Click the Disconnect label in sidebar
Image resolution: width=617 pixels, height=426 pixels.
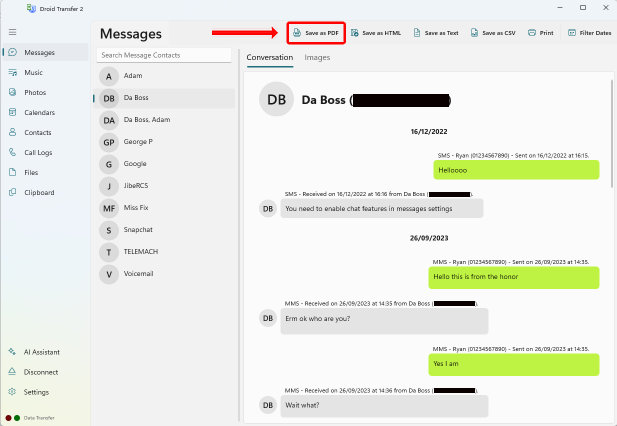point(41,372)
